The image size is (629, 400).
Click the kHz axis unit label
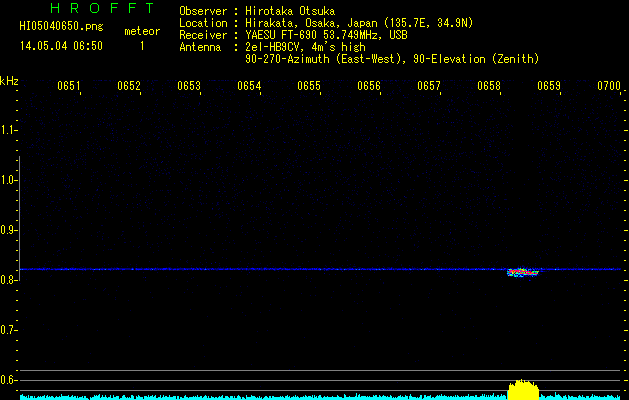(9, 81)
